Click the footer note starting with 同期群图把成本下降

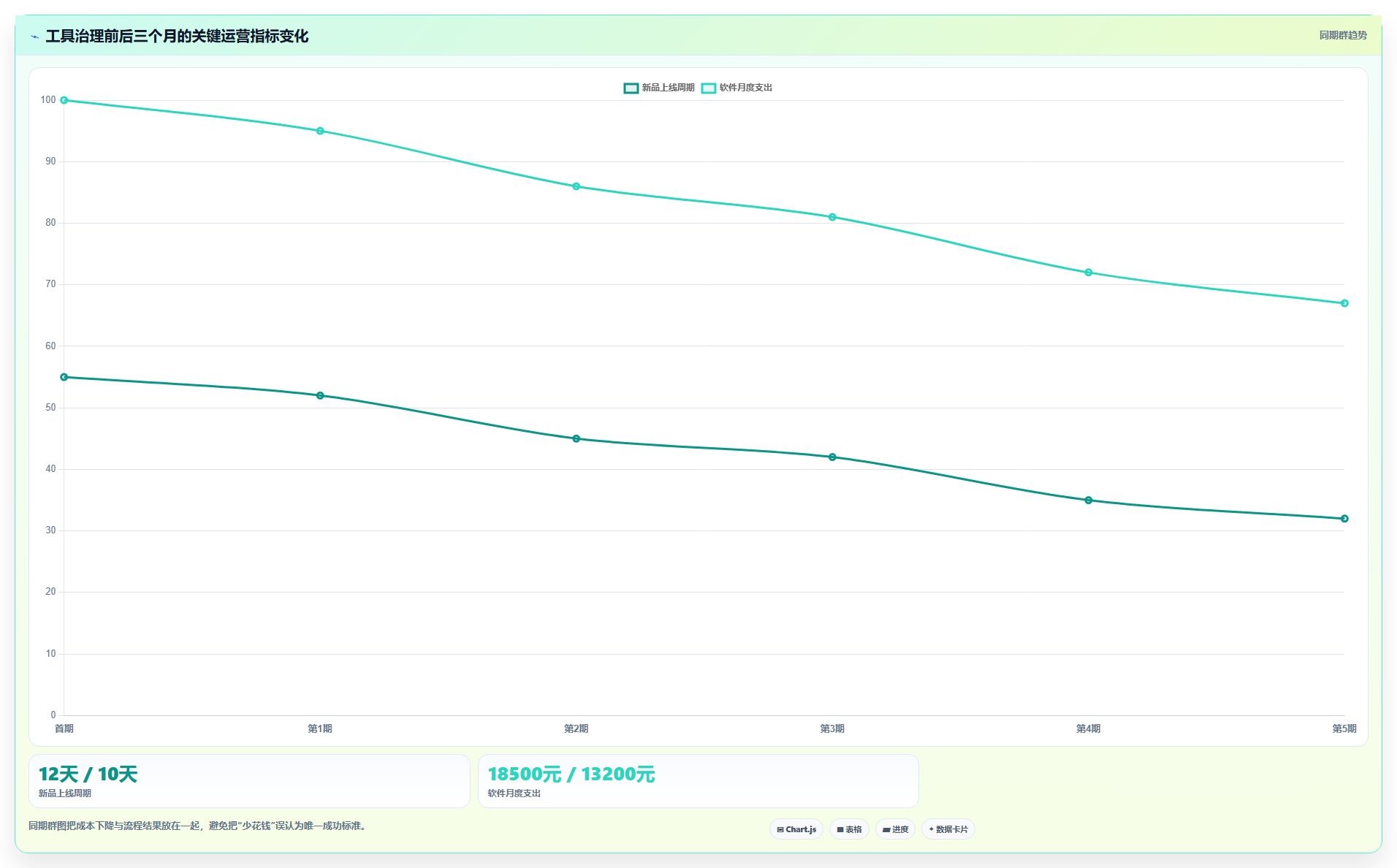[x=198, y=826]
